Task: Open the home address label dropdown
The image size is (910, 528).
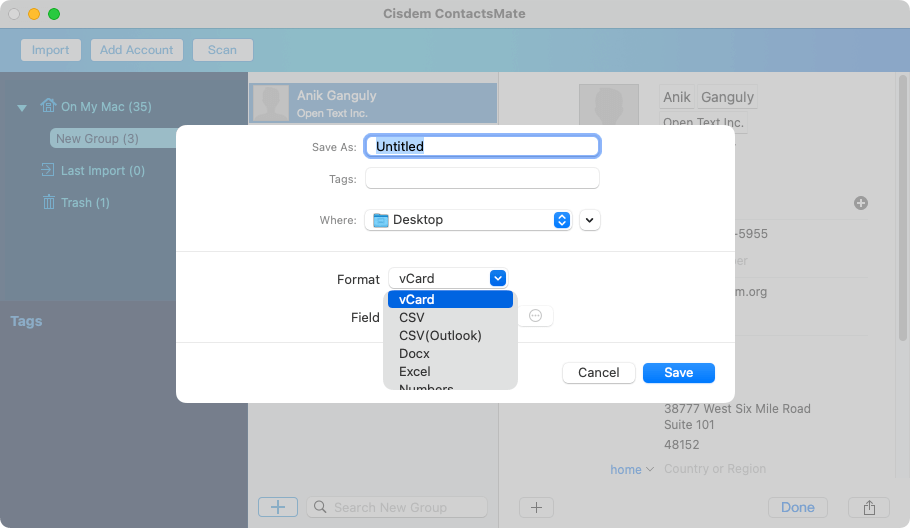Action: click(632, 469)
